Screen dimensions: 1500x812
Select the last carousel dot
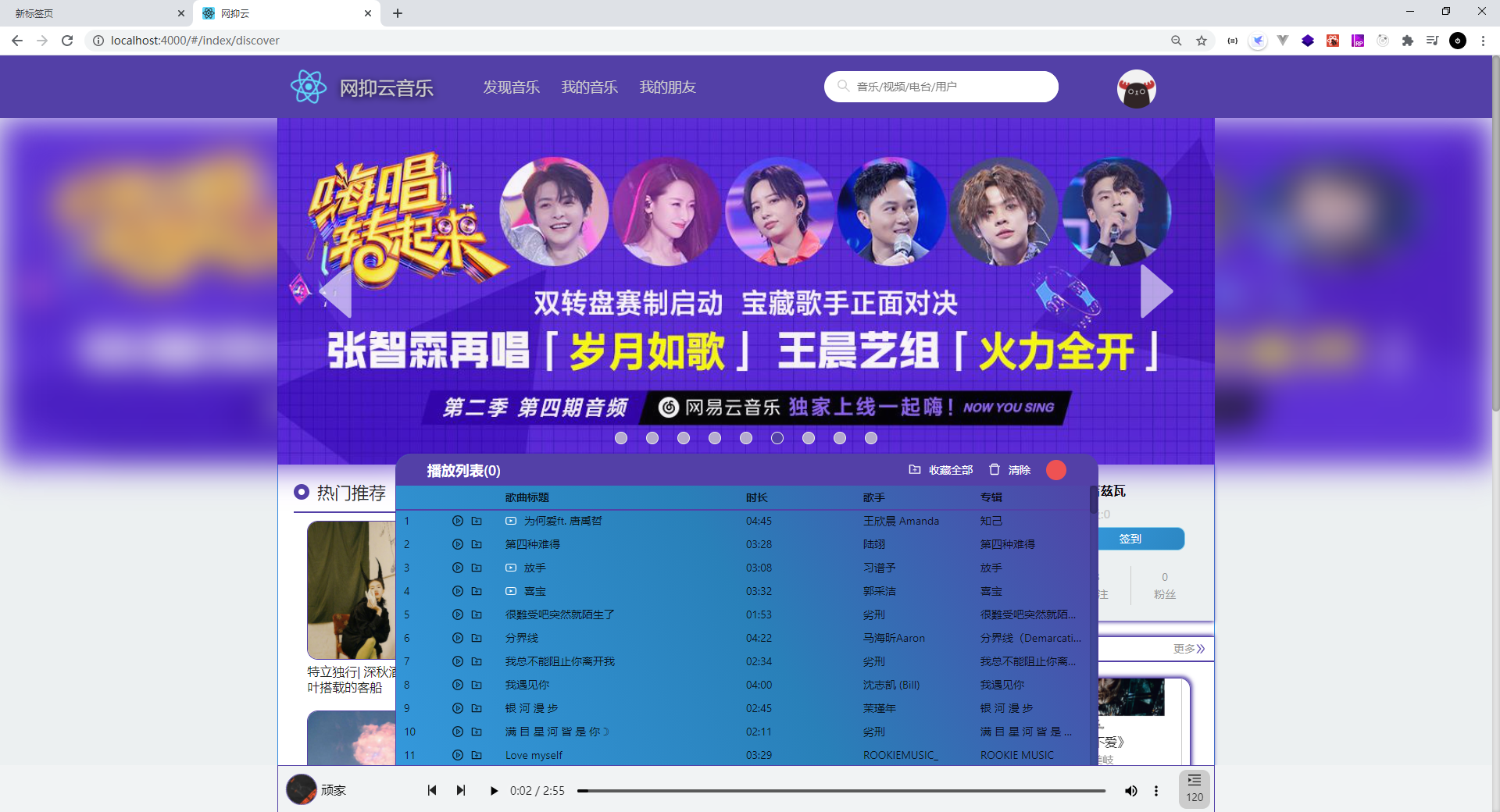point(871,438)
